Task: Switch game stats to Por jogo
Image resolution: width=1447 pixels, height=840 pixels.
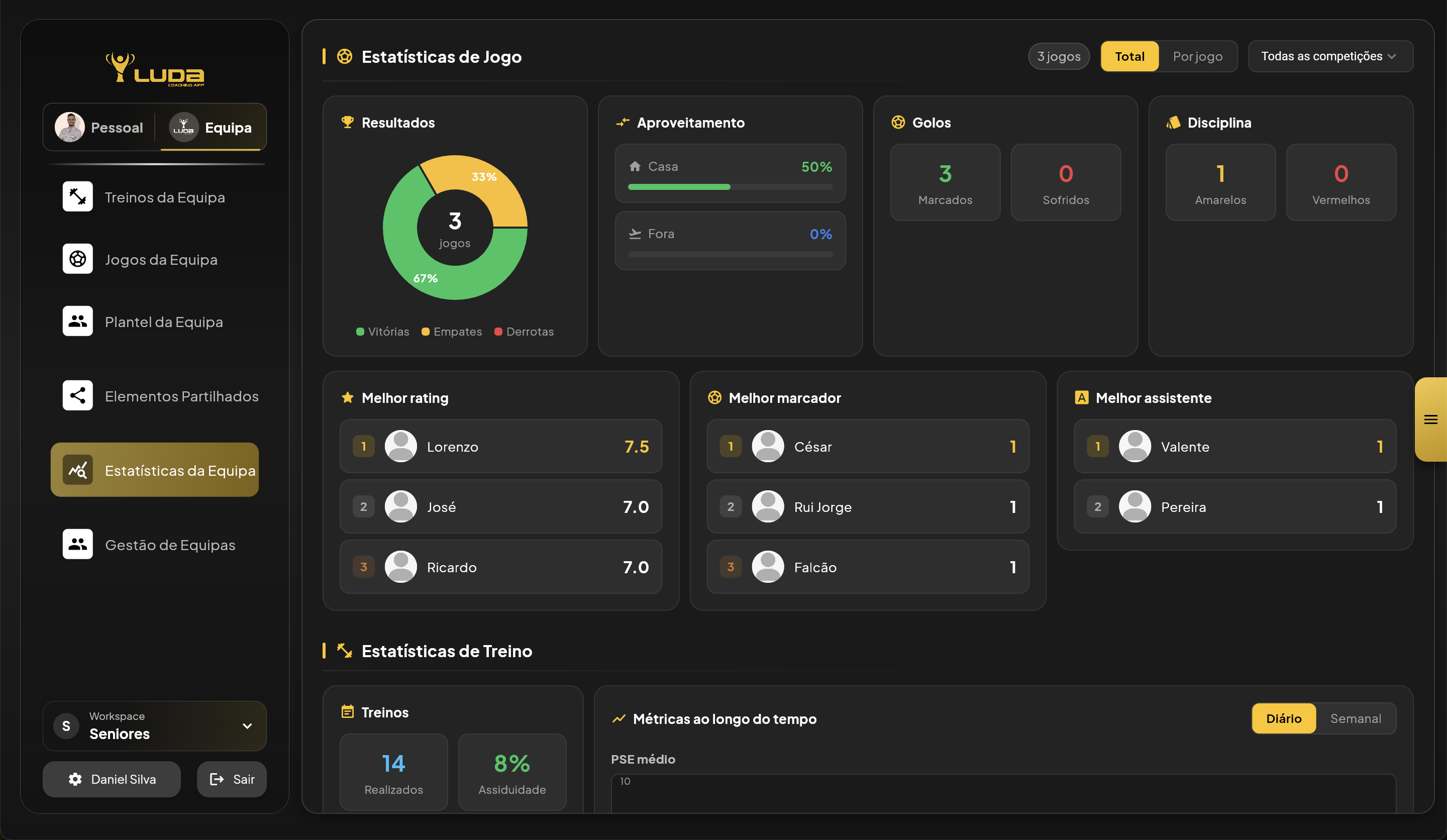Action: 1197,56
